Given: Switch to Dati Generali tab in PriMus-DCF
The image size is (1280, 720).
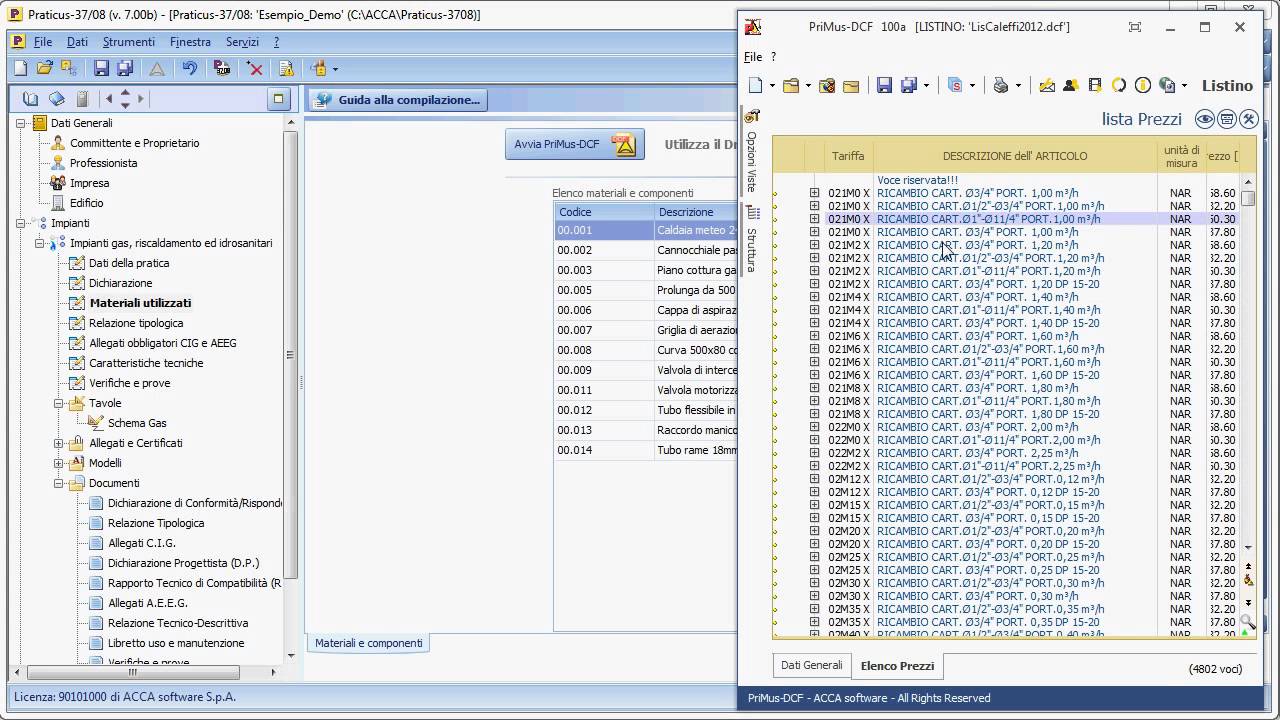Looking at the screenshot, I should [812, 665].
